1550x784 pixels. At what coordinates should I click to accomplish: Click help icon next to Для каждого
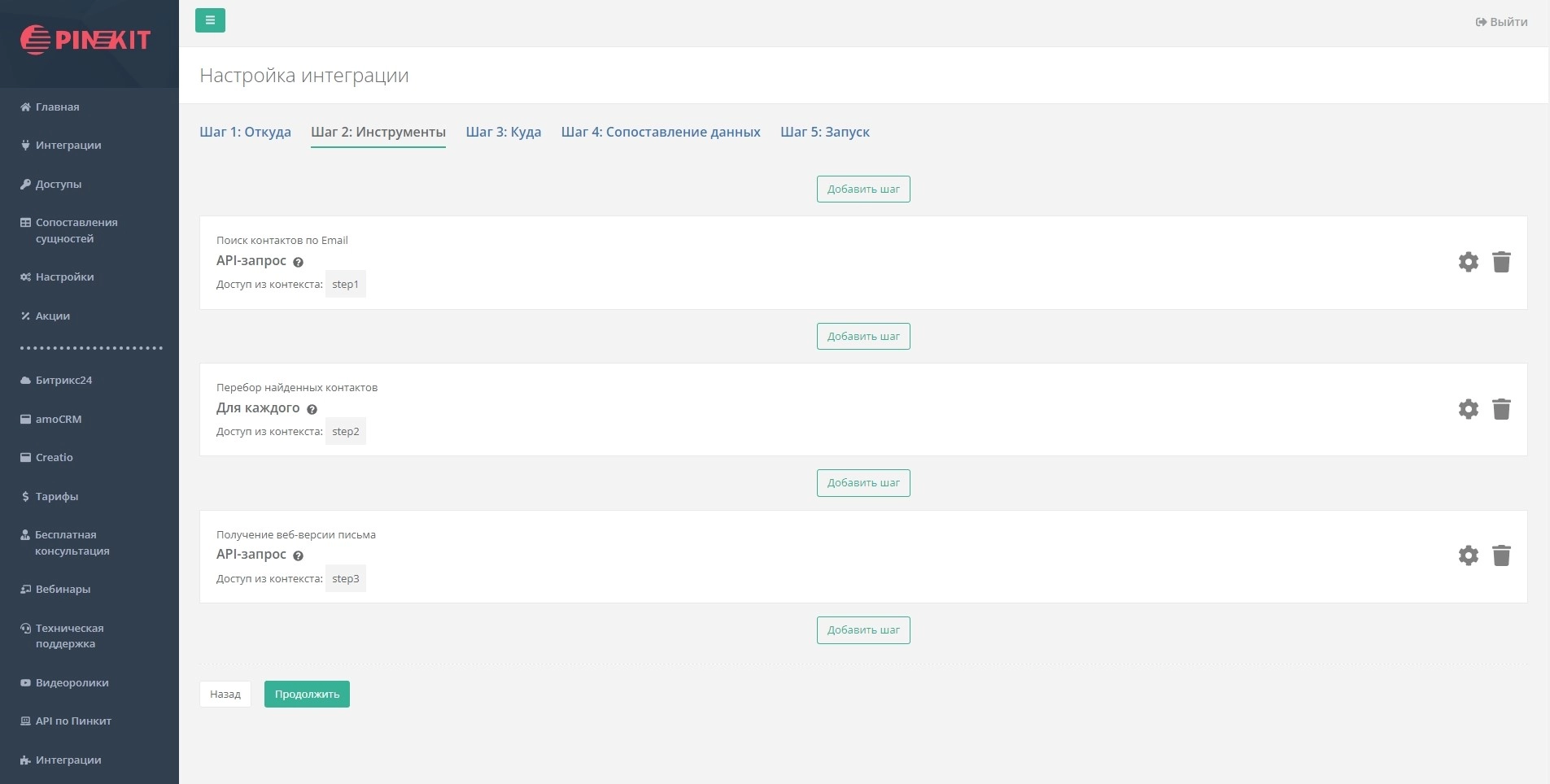[x=312, y=409]
